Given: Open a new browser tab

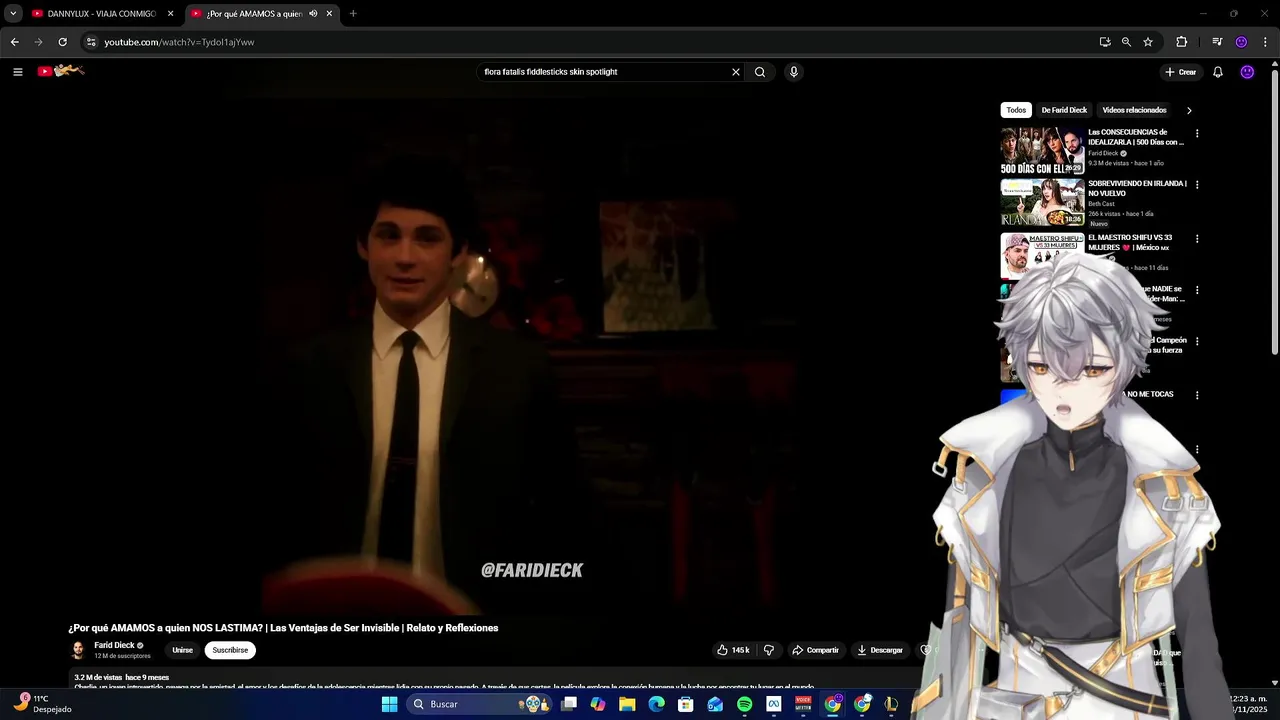Looking at the screenshot, I should pyautogui.click(x=353, y=14).
